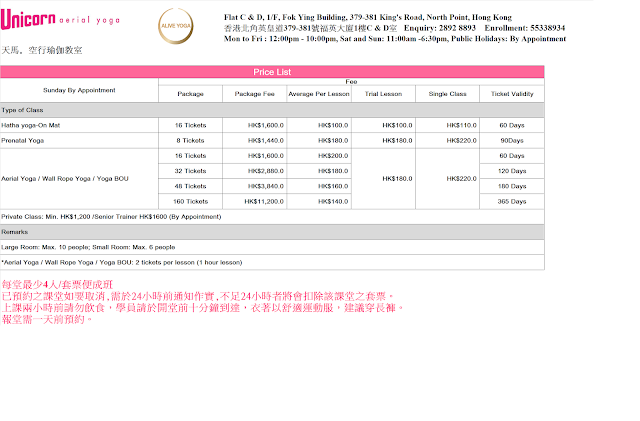The height and width of the screenshot is (421, 640).
Task: Click the 8 Tickets package cell
Action: pyautogui.click(x=190, y=140)
